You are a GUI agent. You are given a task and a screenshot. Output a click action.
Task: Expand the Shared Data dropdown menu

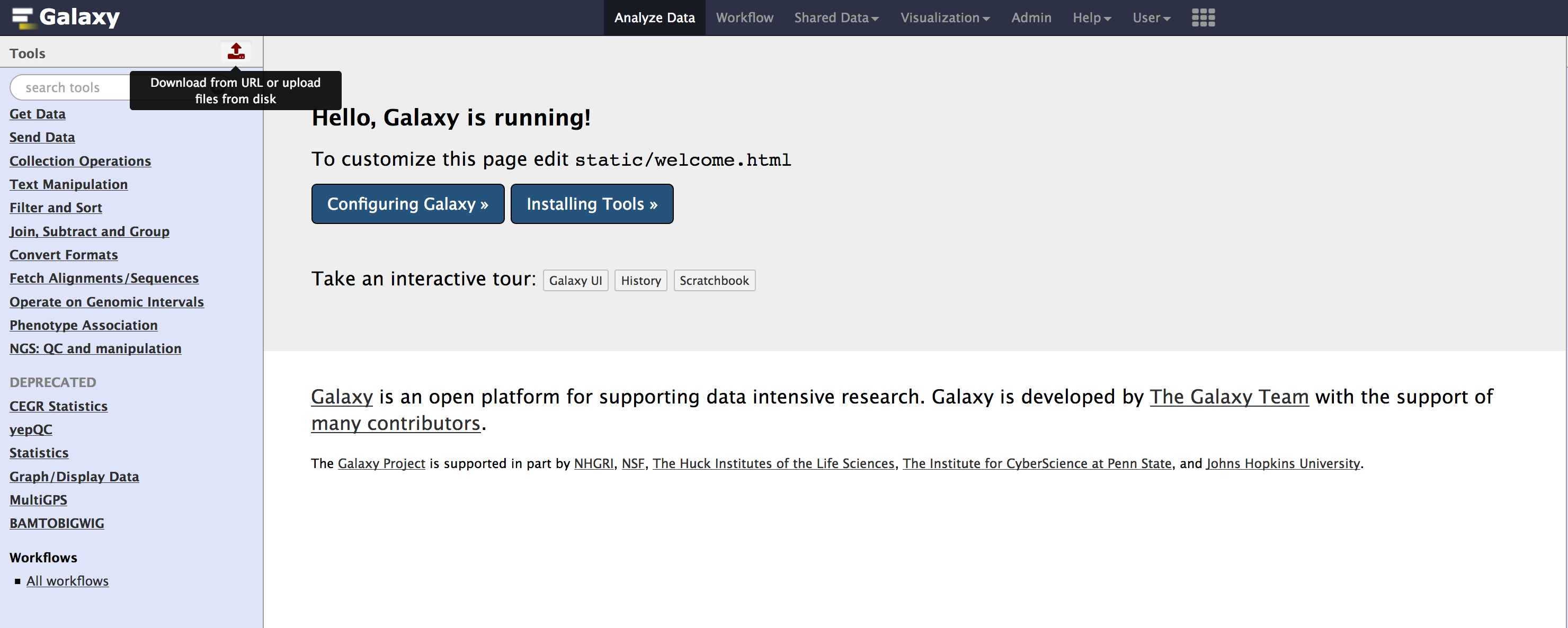pos(836,17)
